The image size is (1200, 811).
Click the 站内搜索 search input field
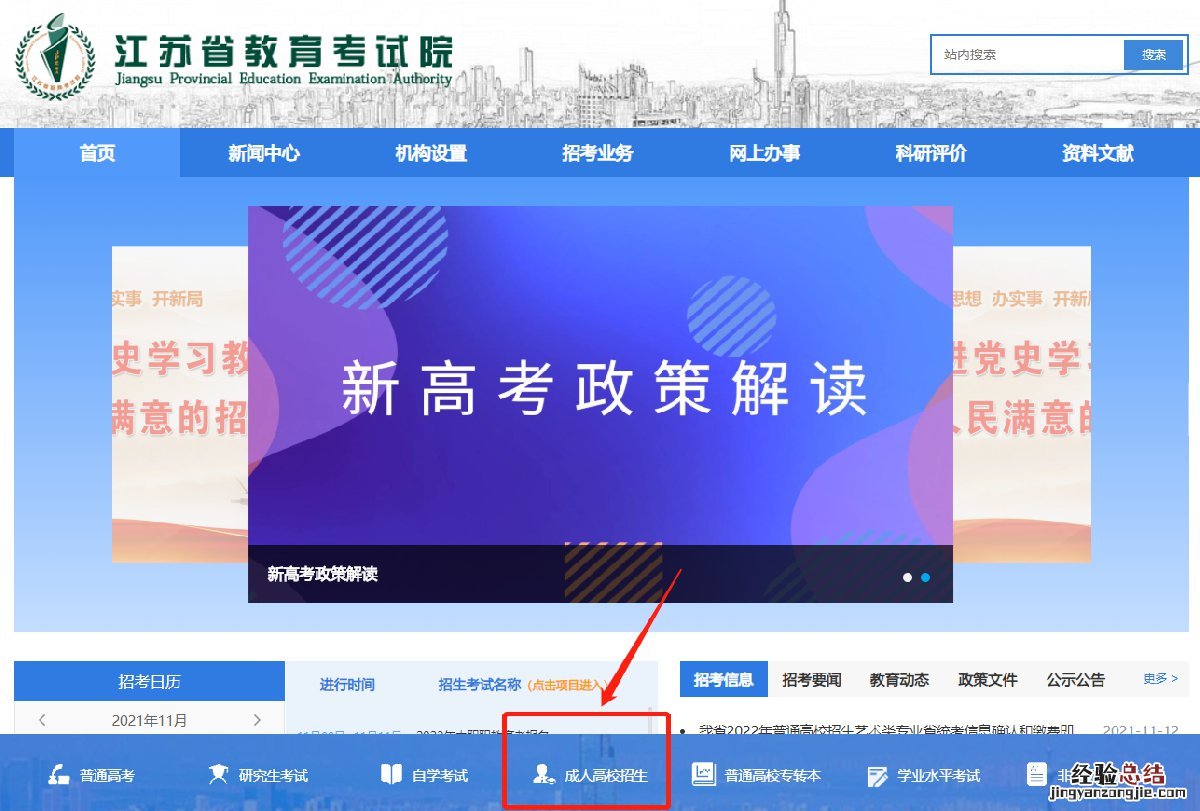1028,55
